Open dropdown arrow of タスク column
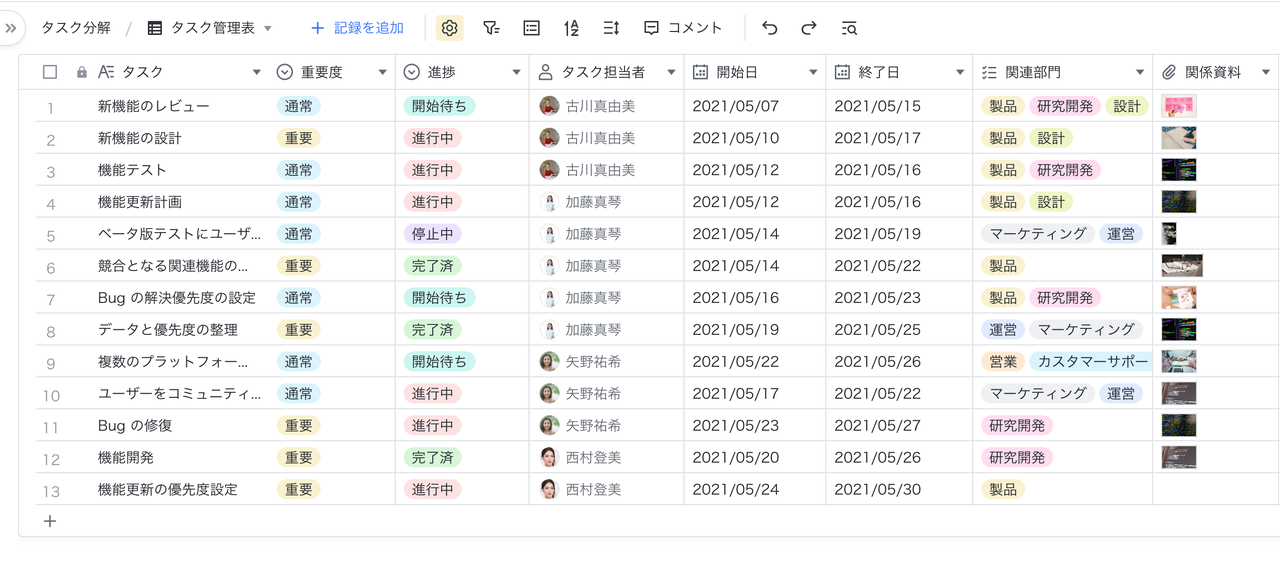Viewport: 1280px width, 571px height. pyautogui.click(x=256, y=72)
